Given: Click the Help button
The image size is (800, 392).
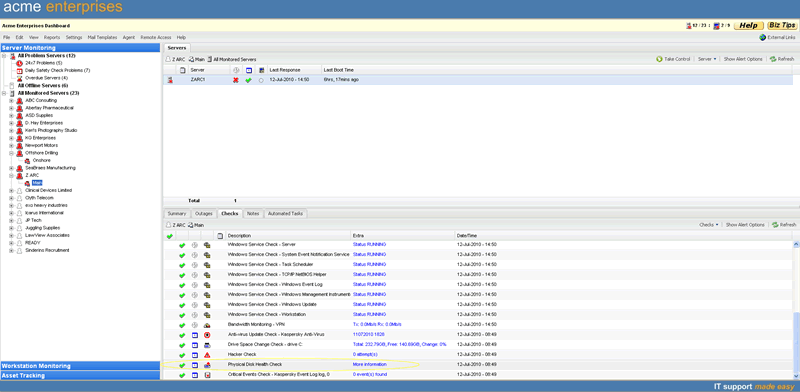Looking at the screenshot, I should [749, 26].
